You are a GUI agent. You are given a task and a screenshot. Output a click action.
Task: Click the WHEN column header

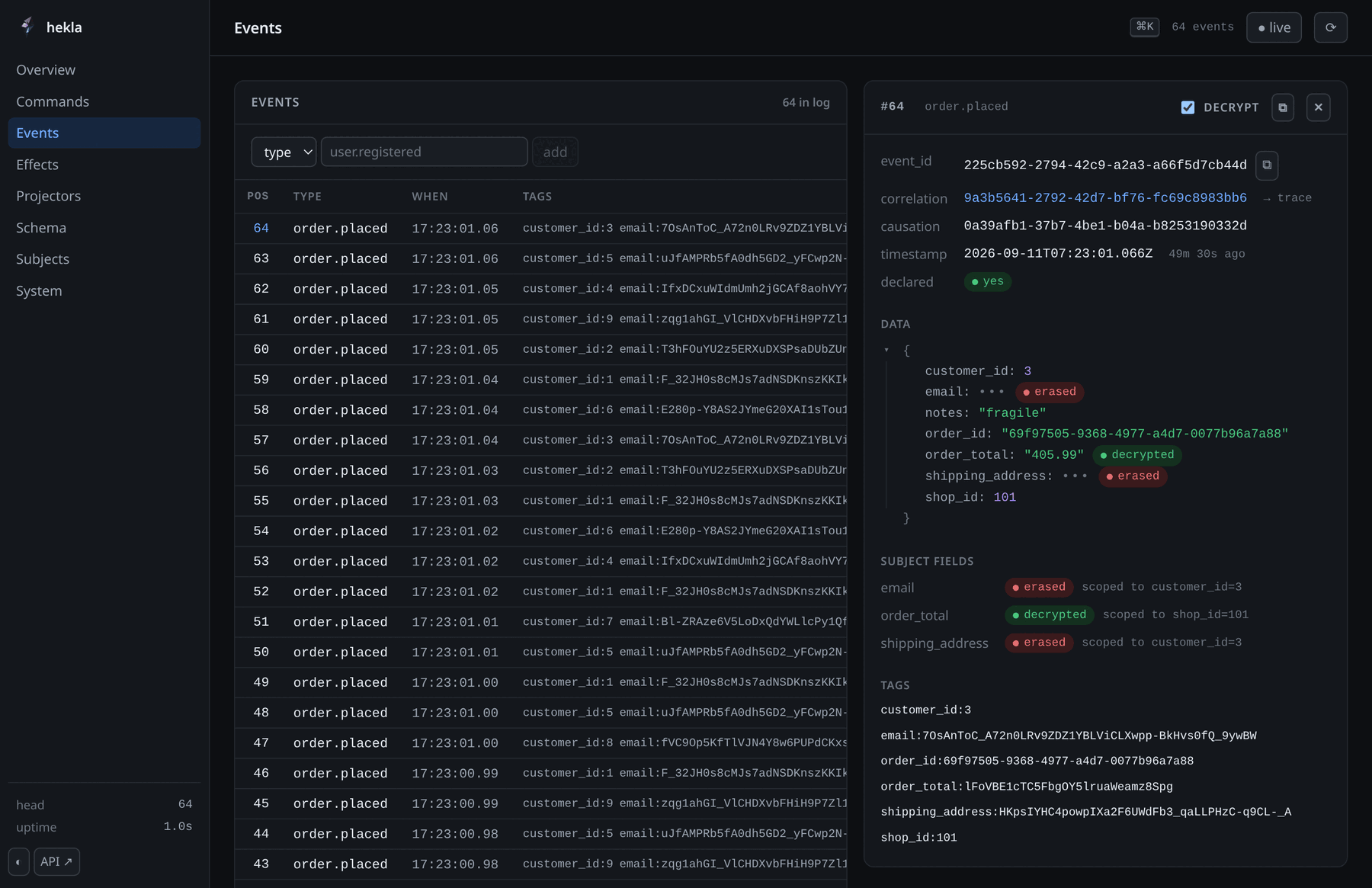pos(430,197)
